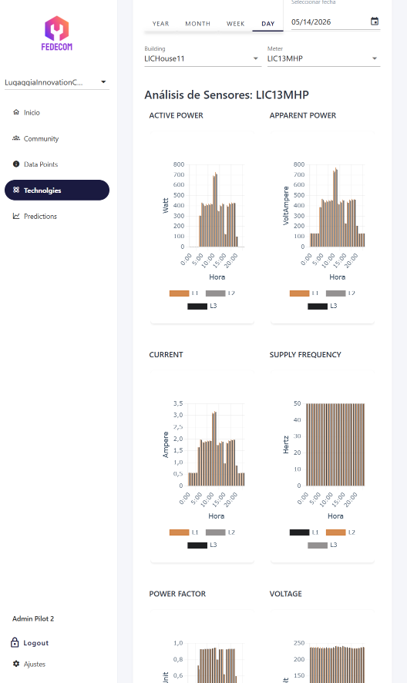Screen dimensions: 407x683
Task: Click L2 orange swatch in Supply Frequency legend
Action: click(336, 532)
